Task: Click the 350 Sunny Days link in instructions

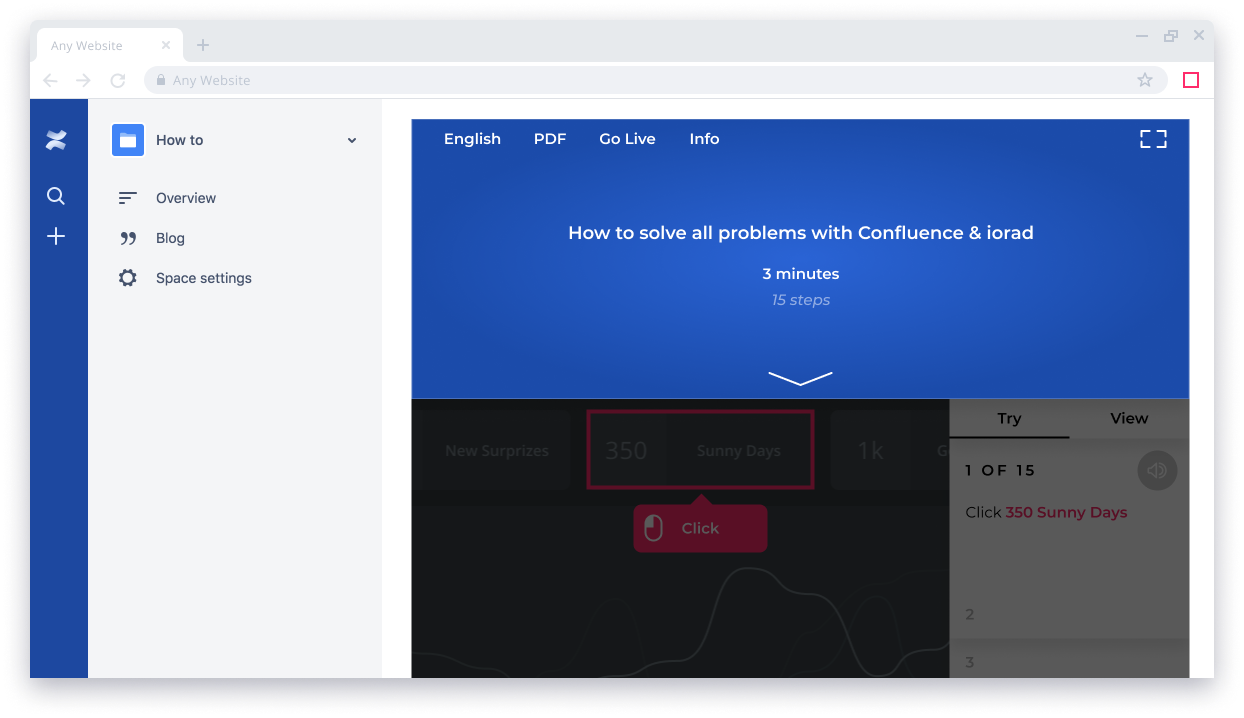Action: (x=1066, y=512)
